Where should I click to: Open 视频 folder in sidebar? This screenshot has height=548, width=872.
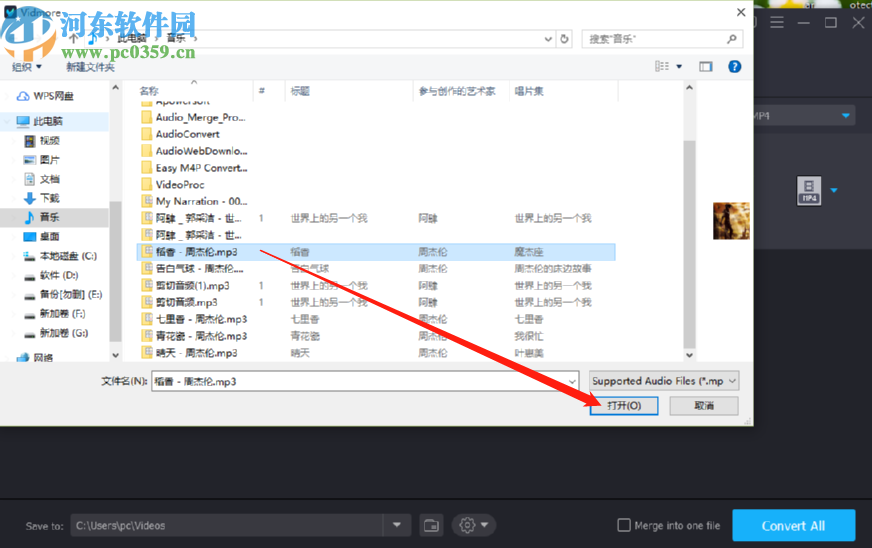(x=49, y=141)
